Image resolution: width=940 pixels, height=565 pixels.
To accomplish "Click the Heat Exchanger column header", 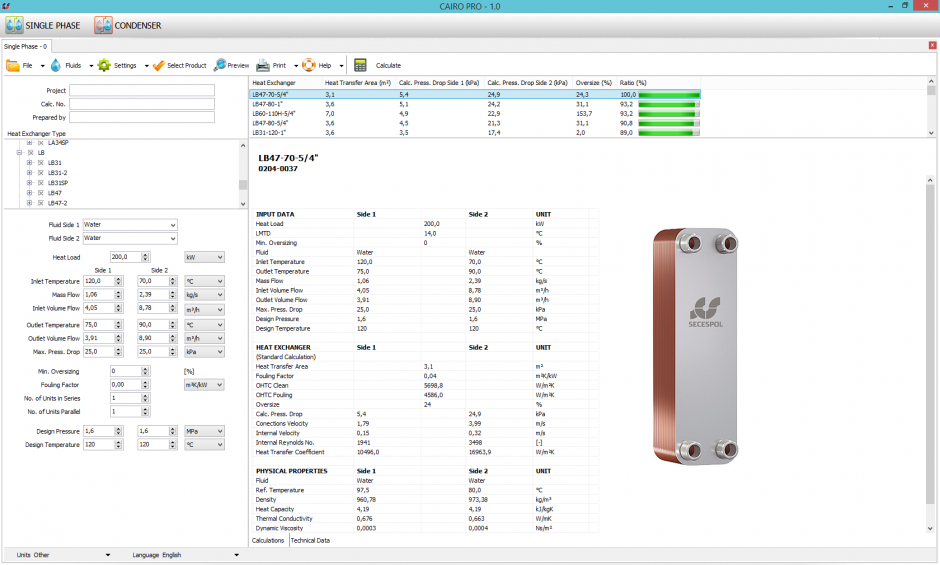I will [x=286, y=83].
